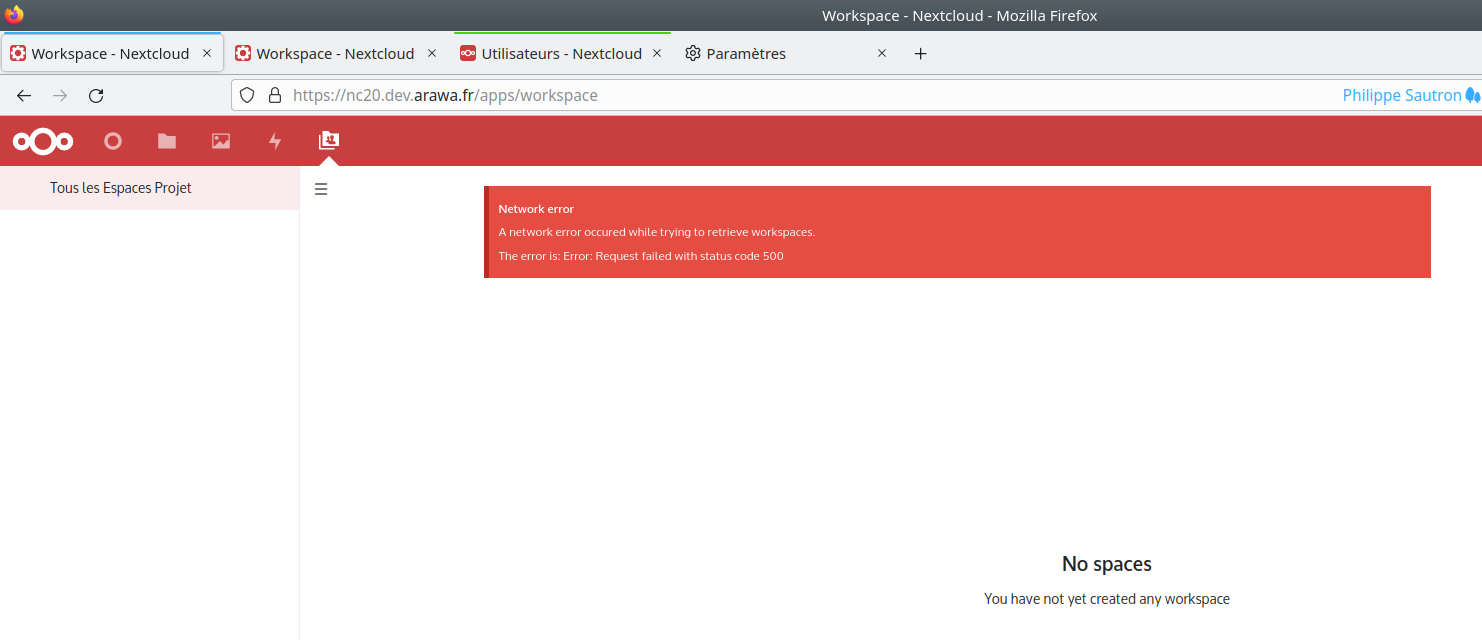Open the Files app folder icon
Screen dimensions: 1482x640
pos(166,140)
